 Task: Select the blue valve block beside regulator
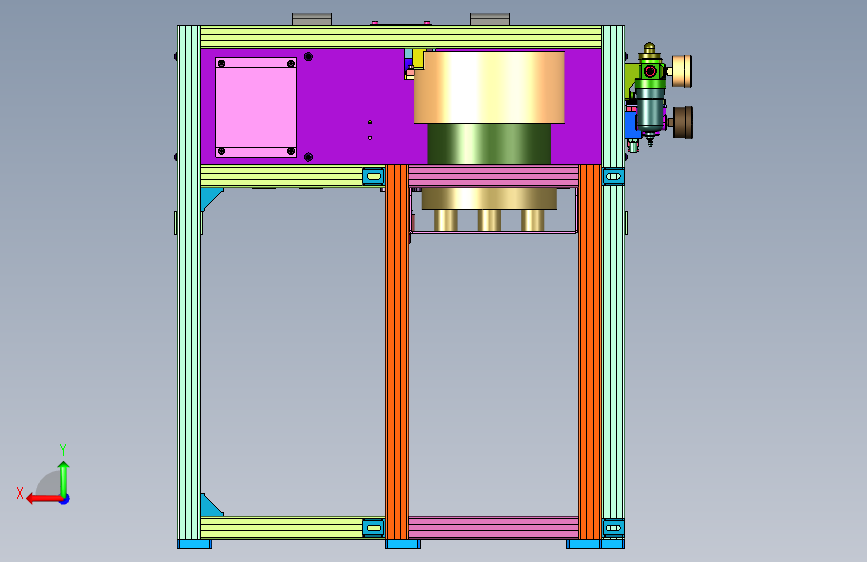(x=633, y=126)
